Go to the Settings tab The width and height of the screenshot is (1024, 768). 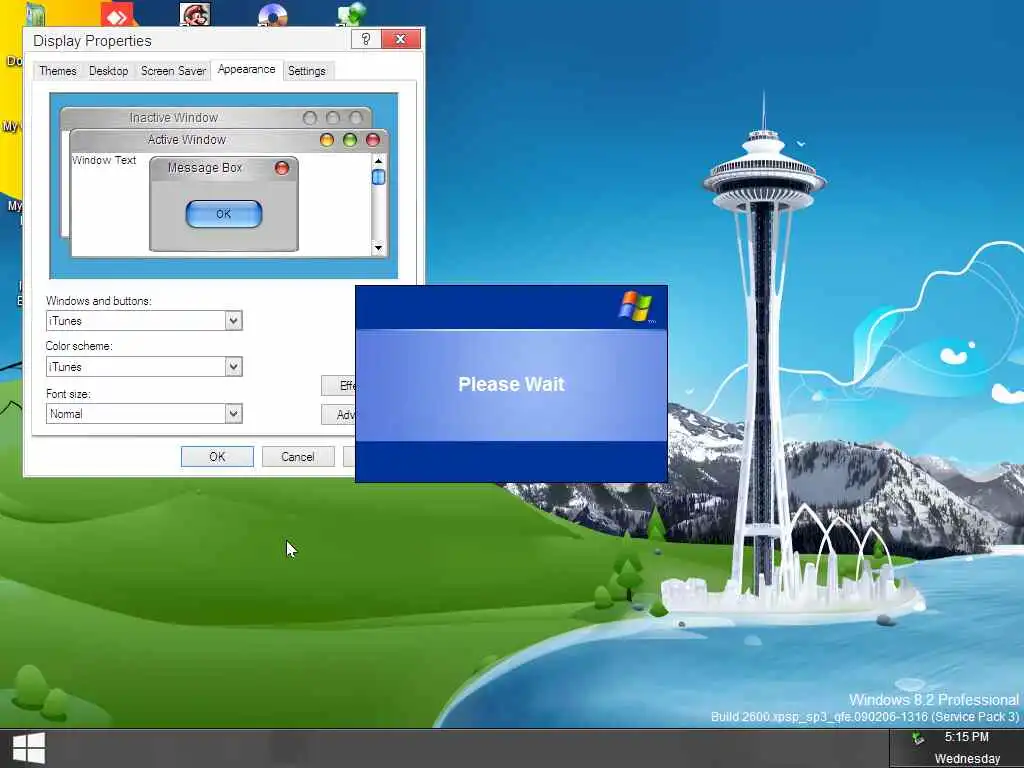click(306, 71)
